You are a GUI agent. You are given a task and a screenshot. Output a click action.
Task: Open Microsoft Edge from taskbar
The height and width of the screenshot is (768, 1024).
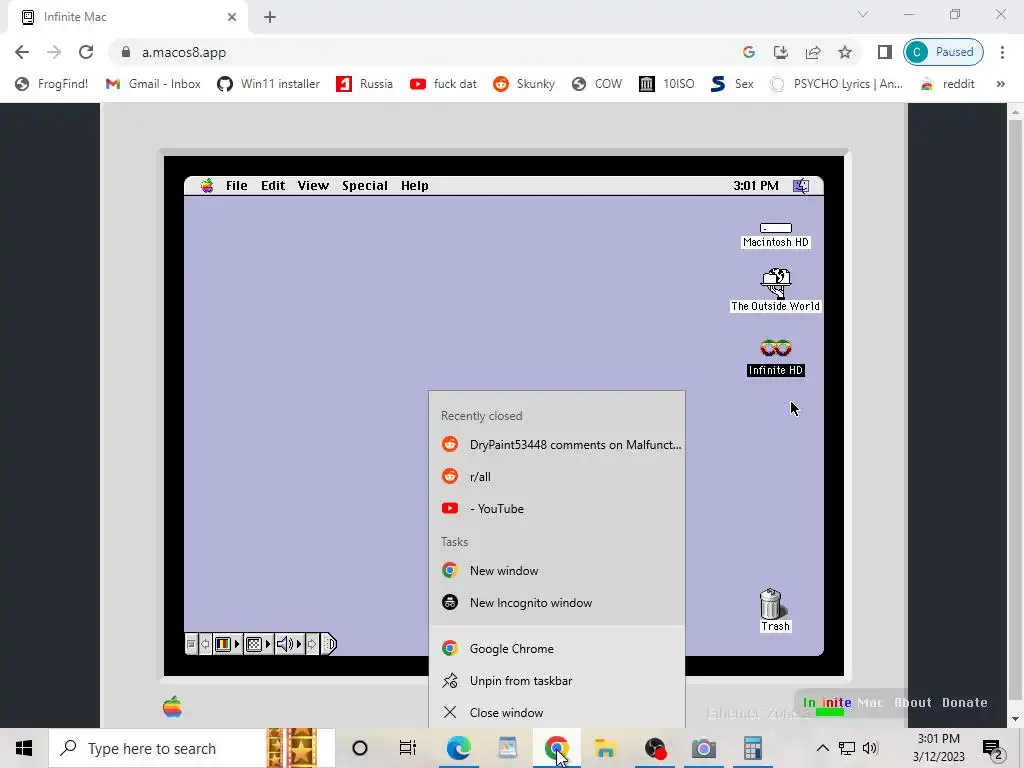pos(458,748)
